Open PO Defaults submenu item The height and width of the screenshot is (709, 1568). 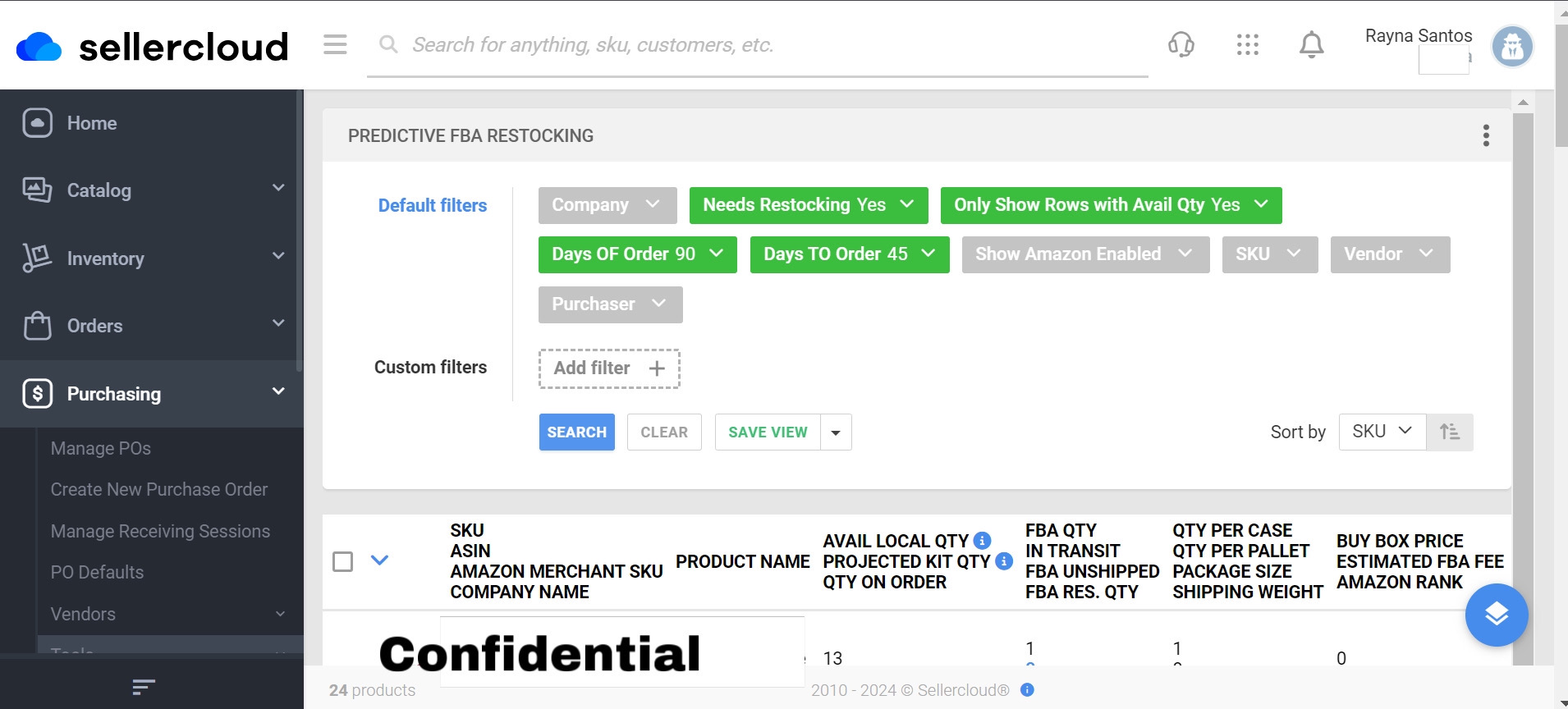coord(97,572)
